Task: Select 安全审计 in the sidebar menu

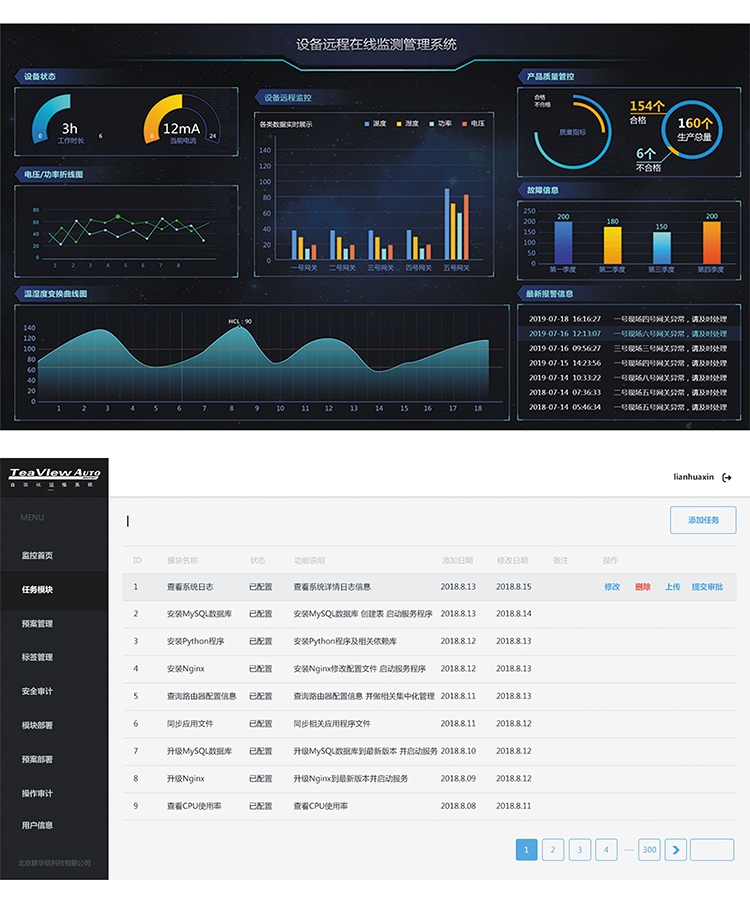Action: point(38,691)
